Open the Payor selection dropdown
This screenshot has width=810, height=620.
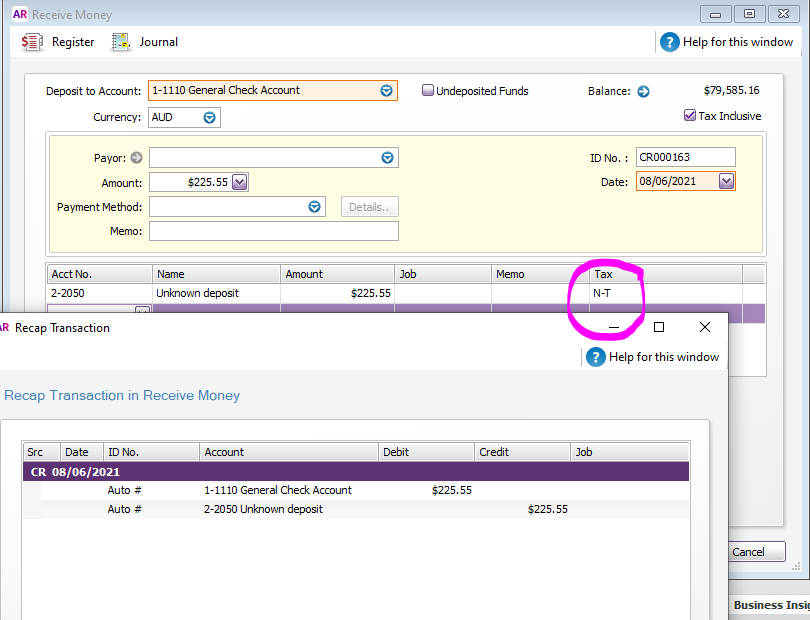coord(387,158)
